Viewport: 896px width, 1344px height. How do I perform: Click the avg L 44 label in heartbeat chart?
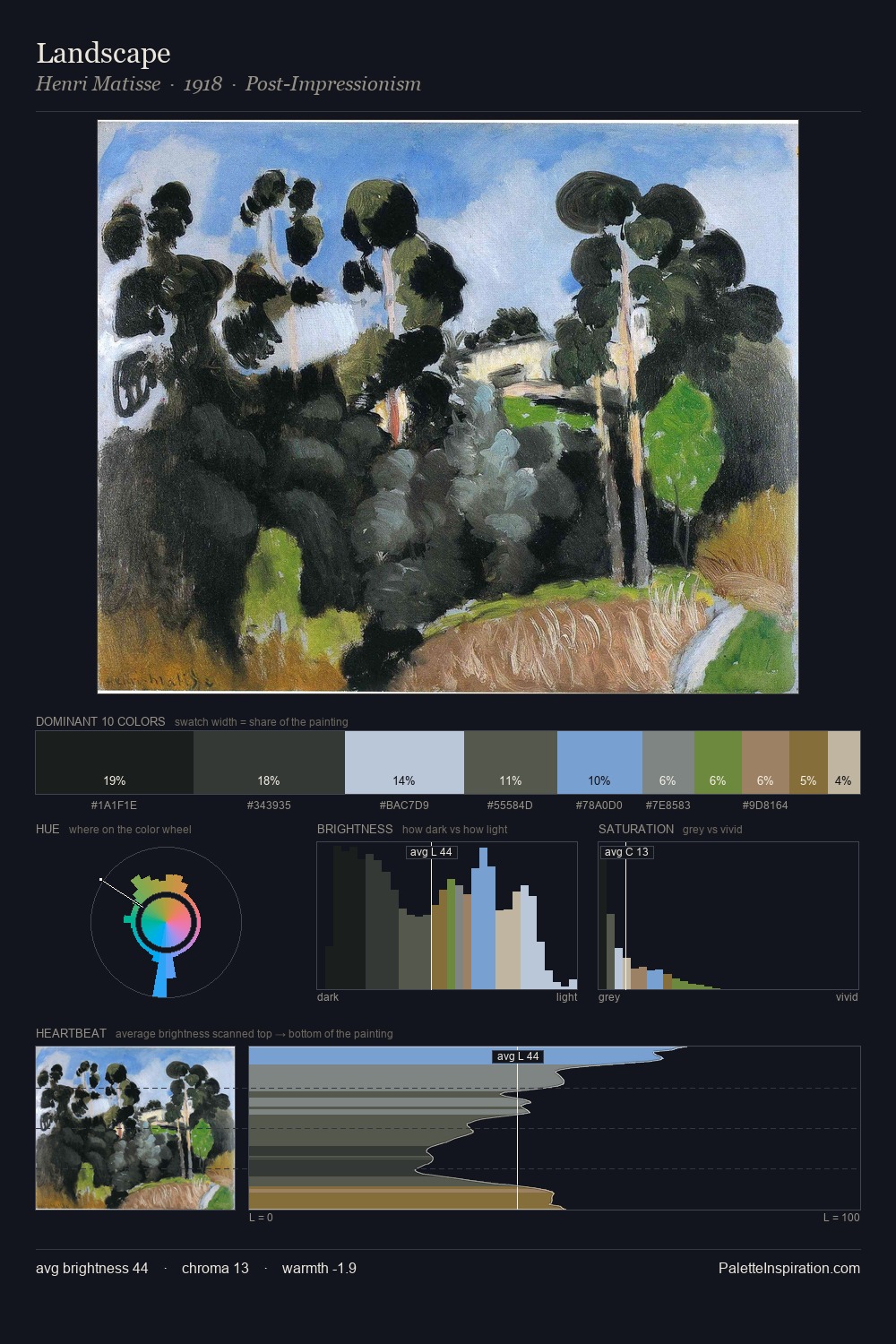518,1056
